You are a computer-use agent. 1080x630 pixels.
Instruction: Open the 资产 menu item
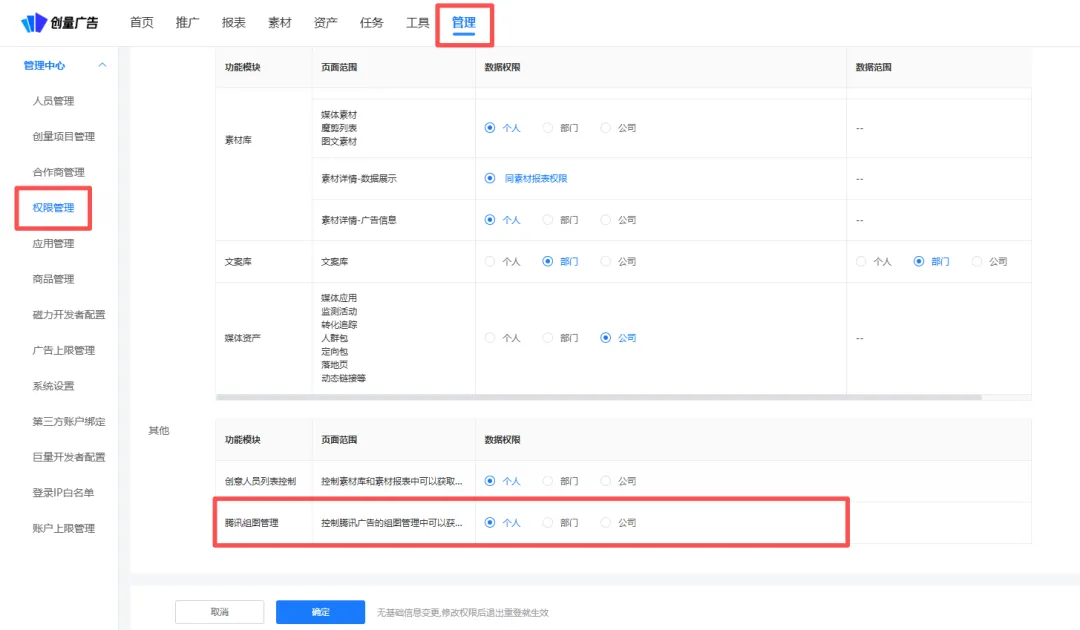pos(325,21)
